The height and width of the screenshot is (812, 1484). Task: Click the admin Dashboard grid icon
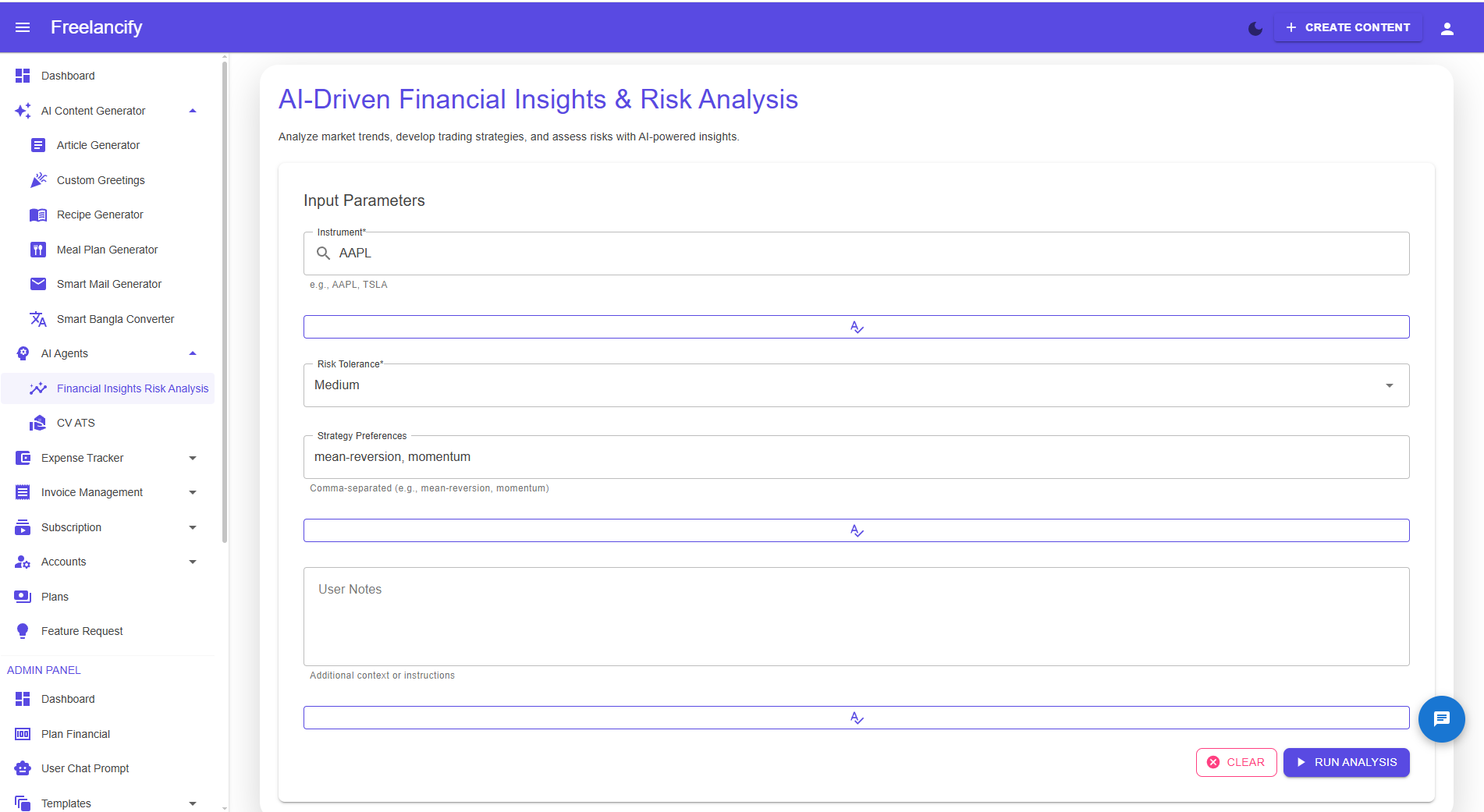pos(23,699)
